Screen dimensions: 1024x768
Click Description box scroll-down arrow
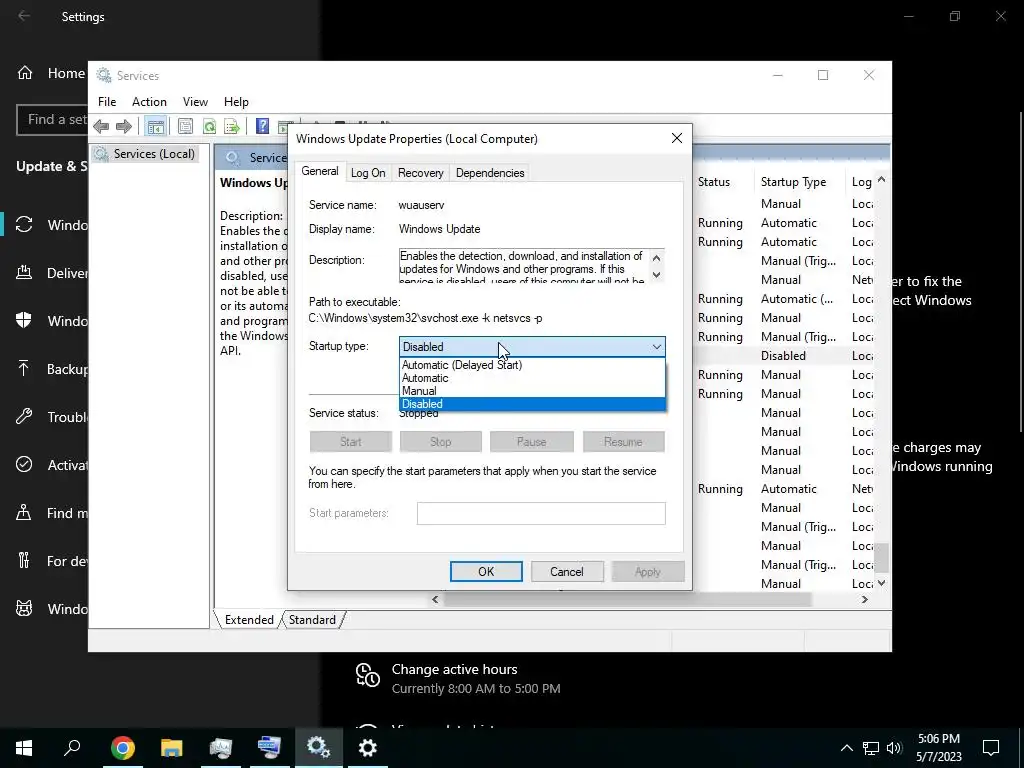656,274
